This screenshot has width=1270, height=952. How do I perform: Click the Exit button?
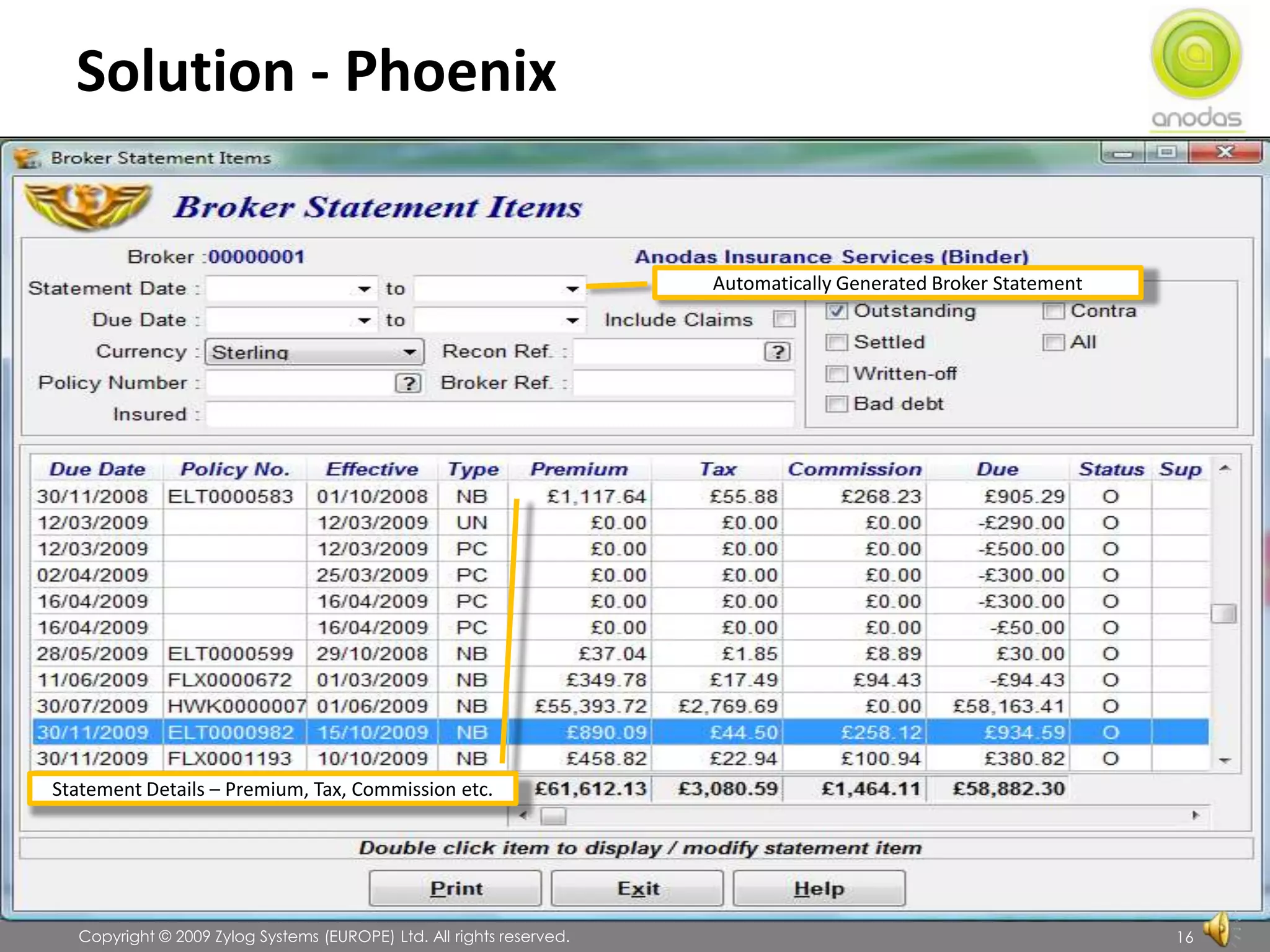tap(637, 888)
